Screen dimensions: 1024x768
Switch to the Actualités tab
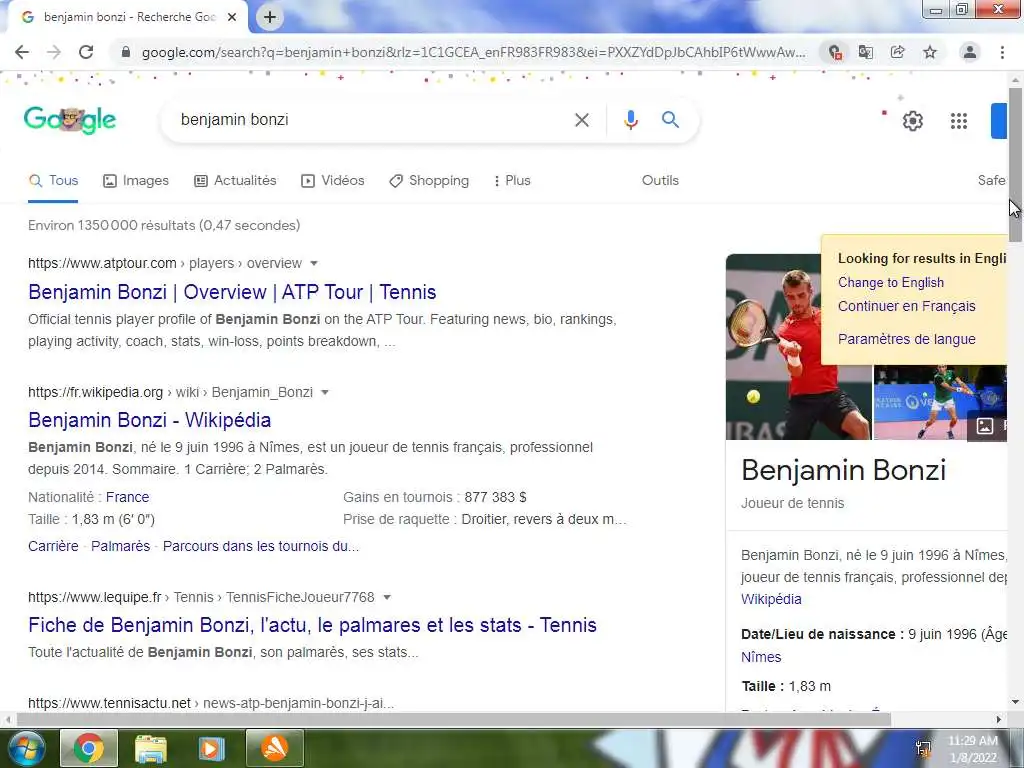tap(235, 181)
